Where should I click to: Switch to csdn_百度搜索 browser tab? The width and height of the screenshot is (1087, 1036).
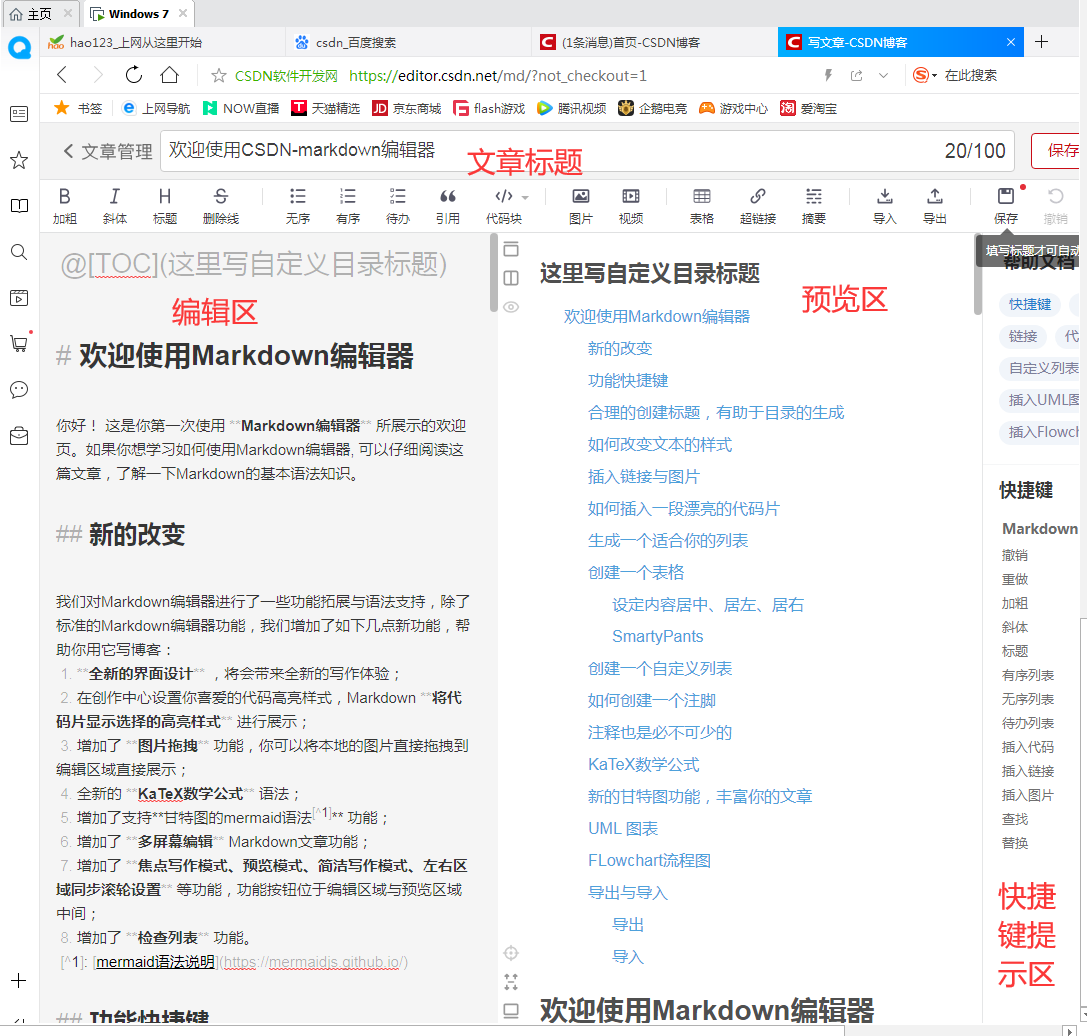pos(408,42)
